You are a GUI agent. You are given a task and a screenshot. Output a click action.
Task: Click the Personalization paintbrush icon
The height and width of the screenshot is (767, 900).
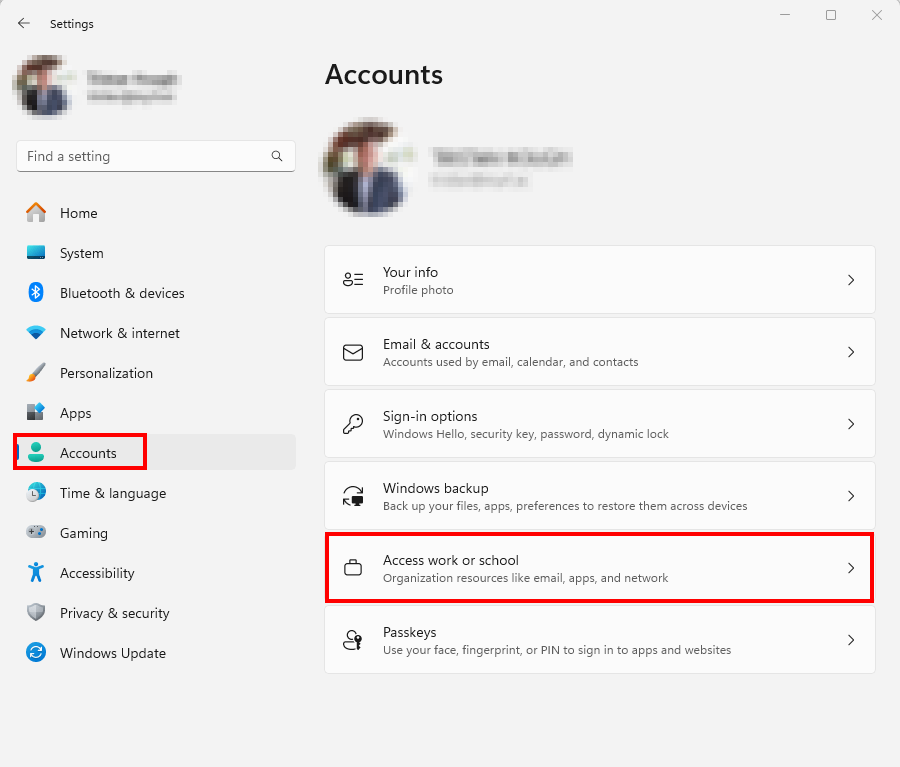click(36, 373)
